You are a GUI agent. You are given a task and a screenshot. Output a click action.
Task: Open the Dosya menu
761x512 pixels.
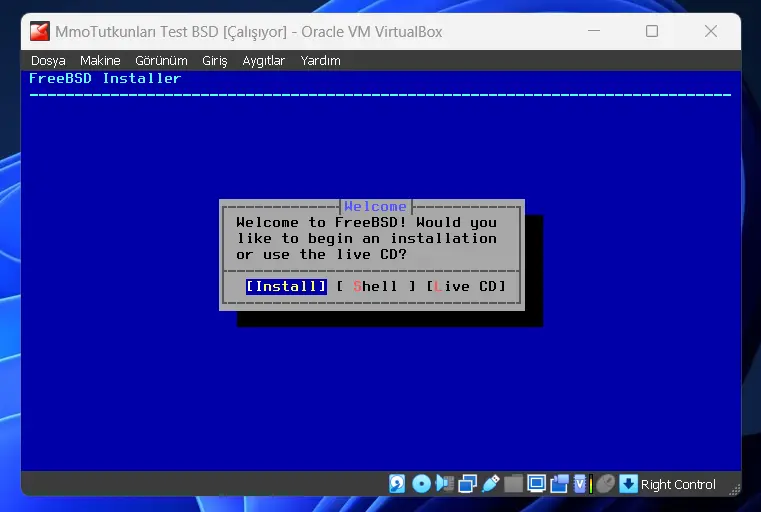(x=48, y=61)
